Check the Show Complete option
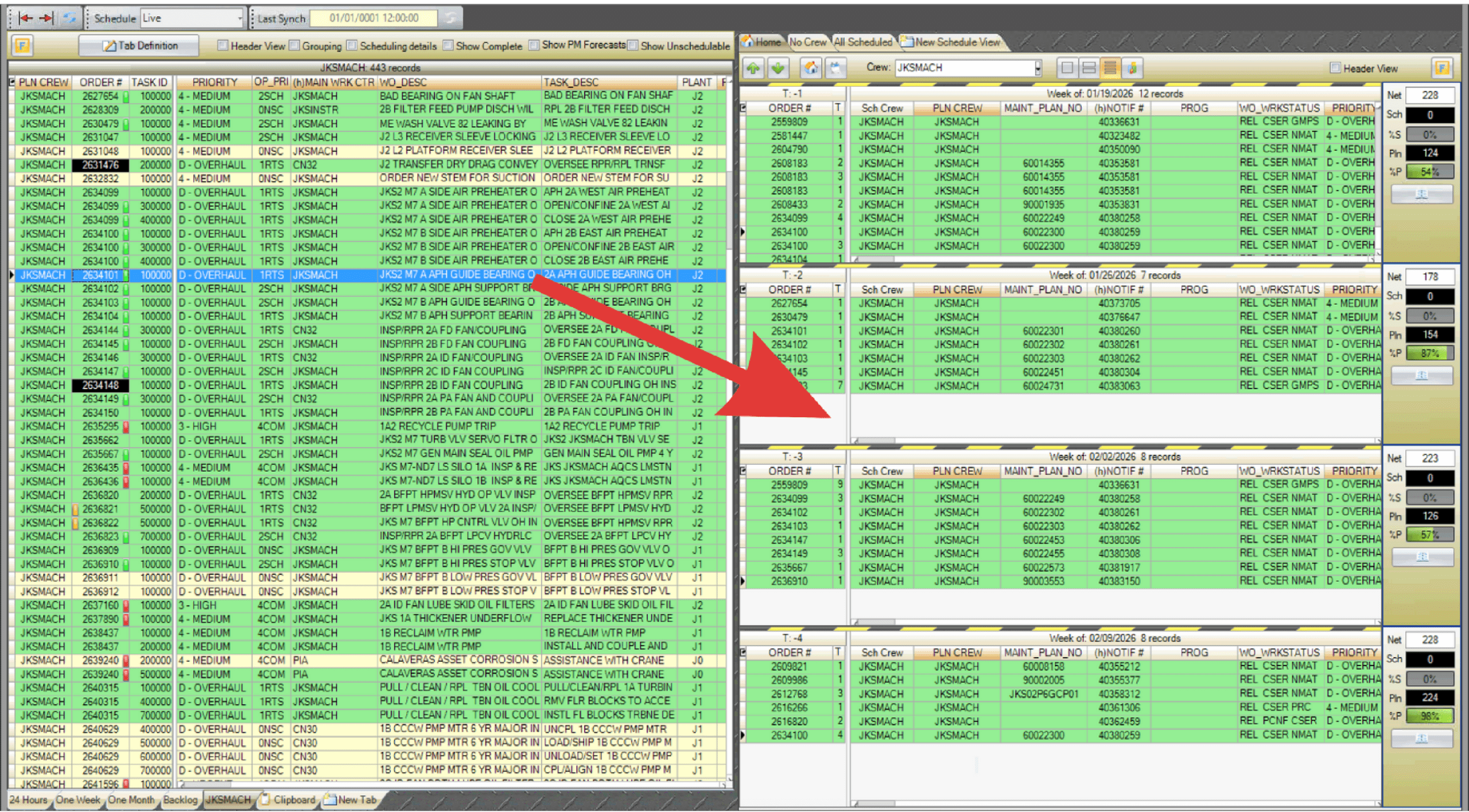The width and height of the screenshot is (1469, 812). [x=449, y=45]
